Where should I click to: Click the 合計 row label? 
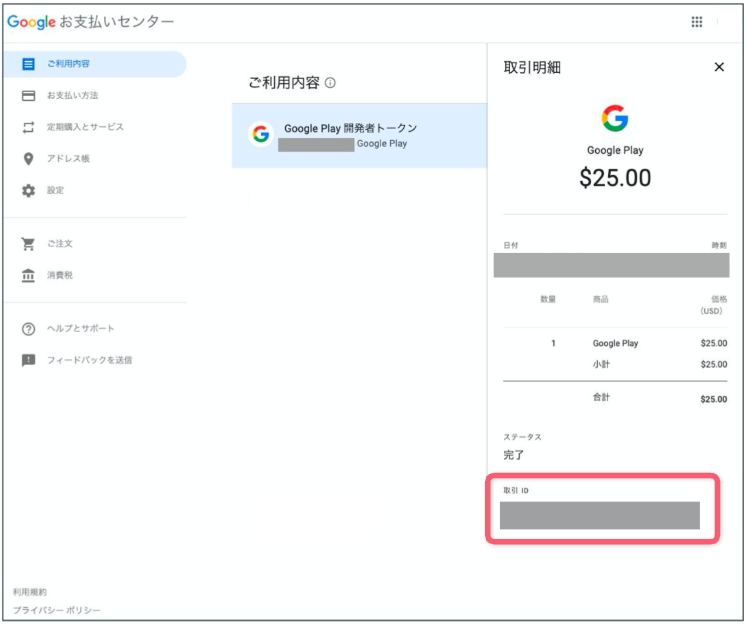pyautogui.click(x=601, y=397)
